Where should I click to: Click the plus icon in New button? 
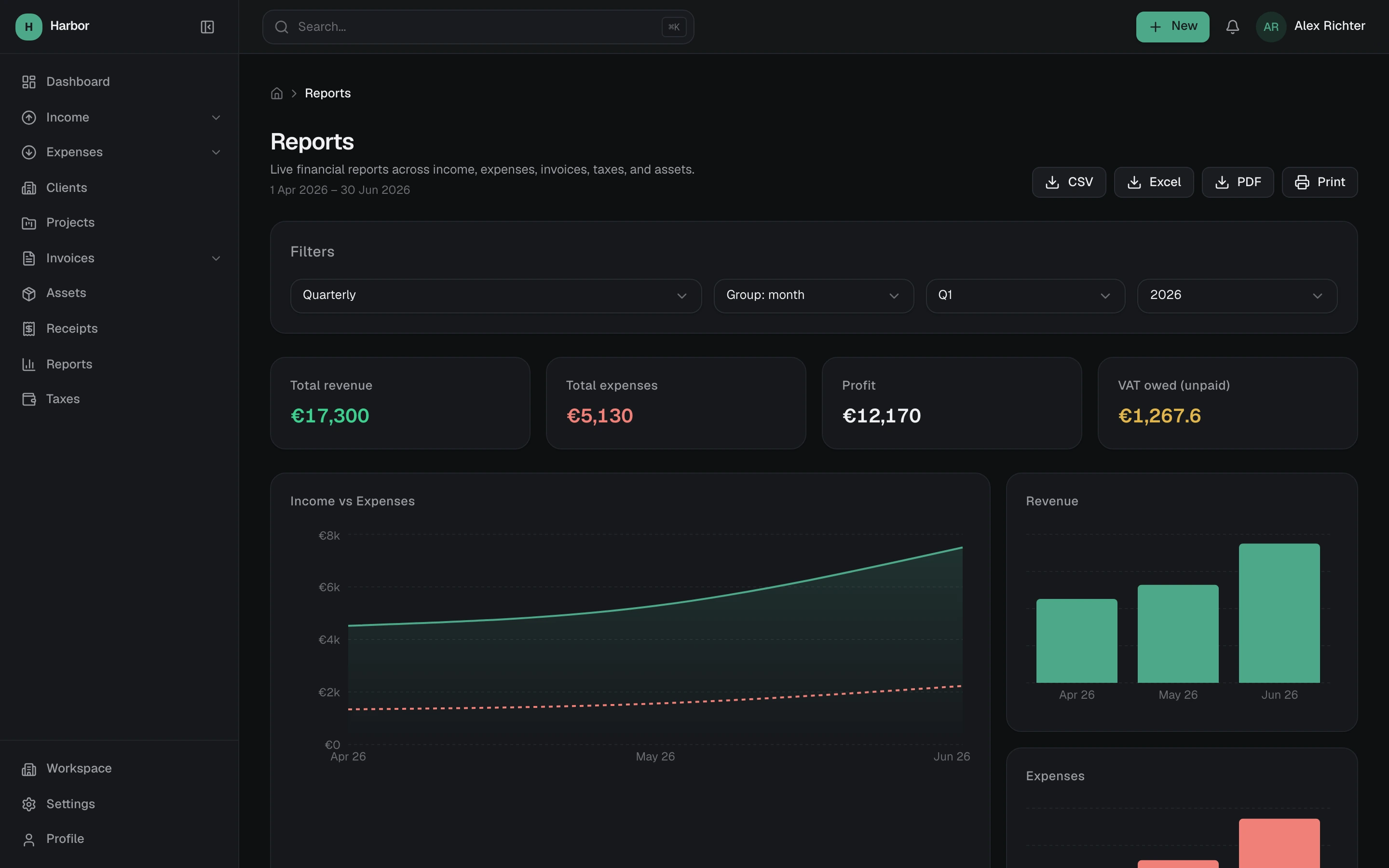pyautogui.click(x=1156, y=27)
